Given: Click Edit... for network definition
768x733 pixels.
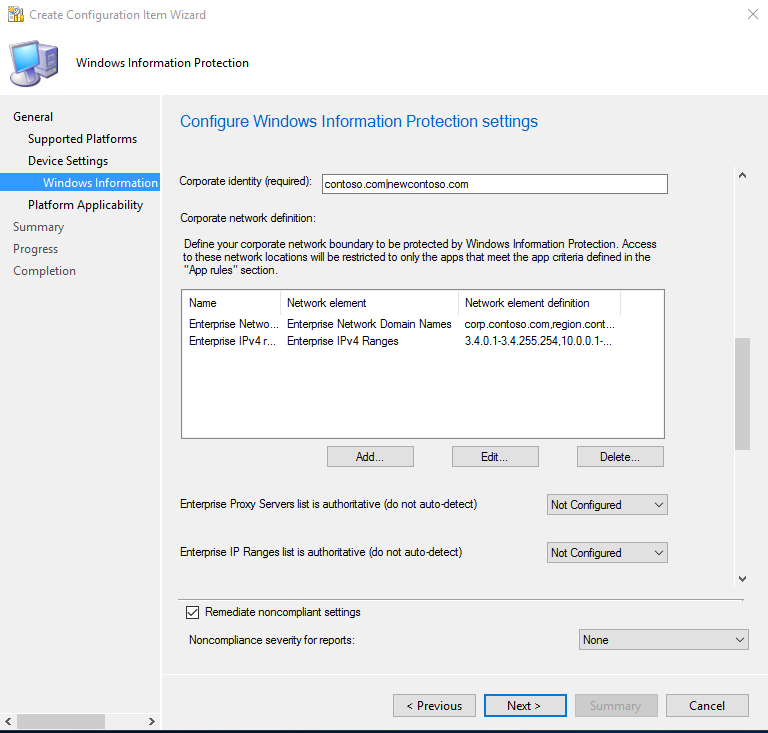Looking at the screenshot, I should [495, 456].
